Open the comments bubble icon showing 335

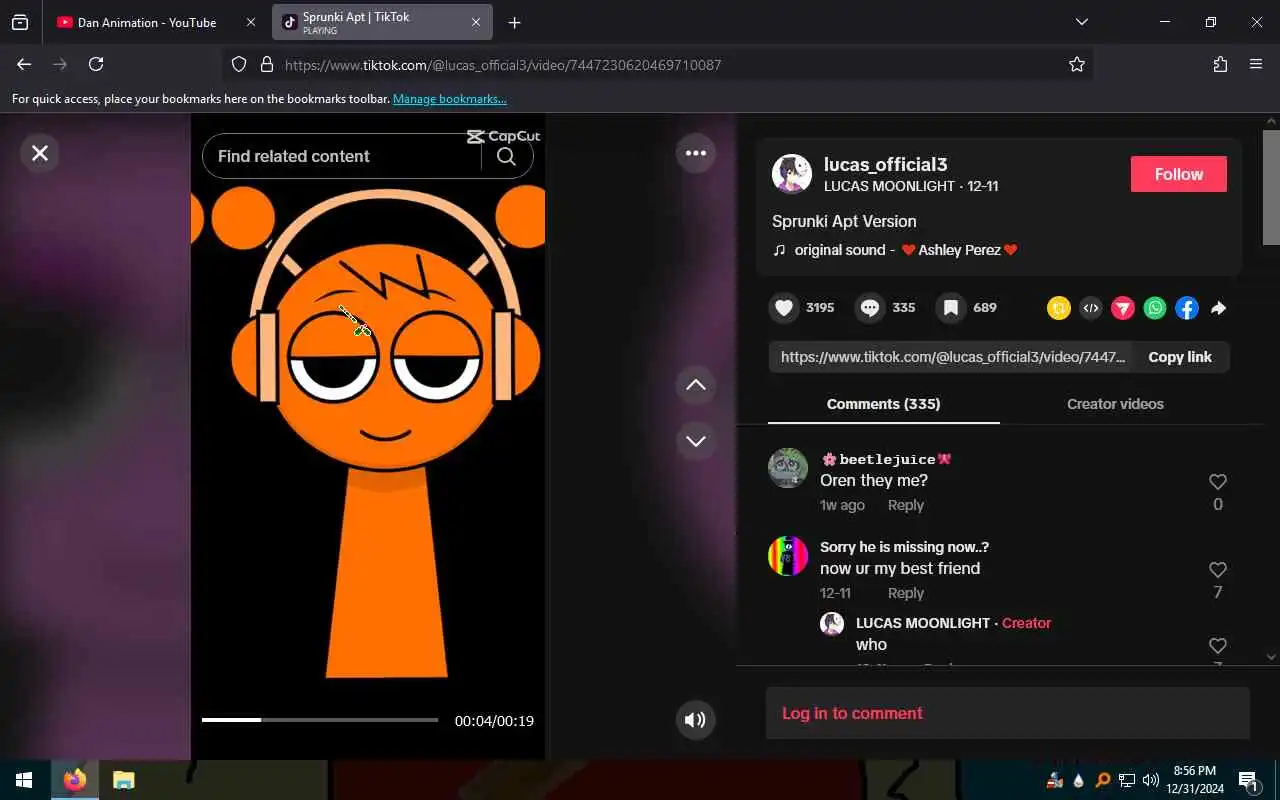point(870,308)
